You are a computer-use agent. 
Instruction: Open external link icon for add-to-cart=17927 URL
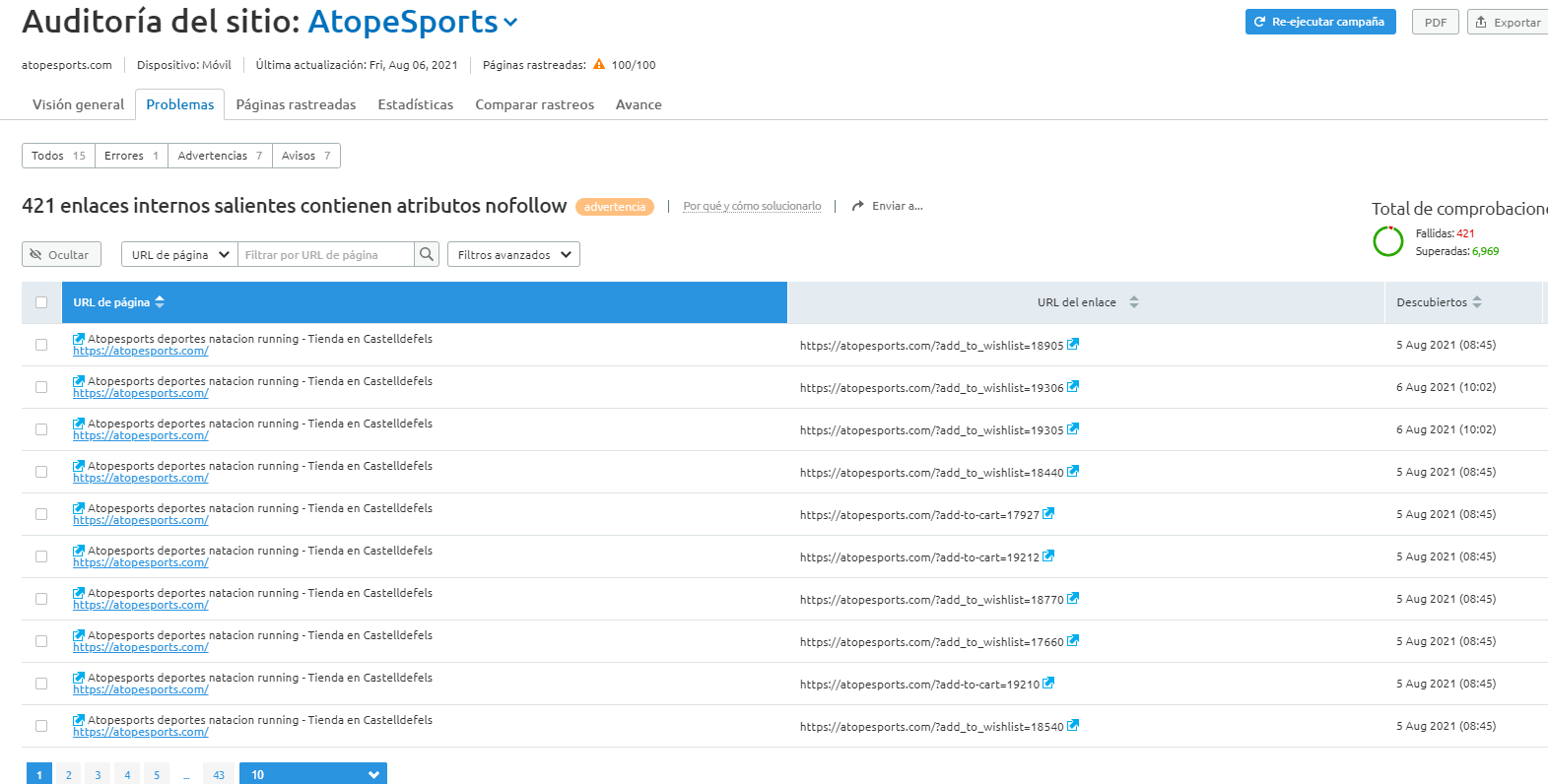click(x=1048, y=513)
